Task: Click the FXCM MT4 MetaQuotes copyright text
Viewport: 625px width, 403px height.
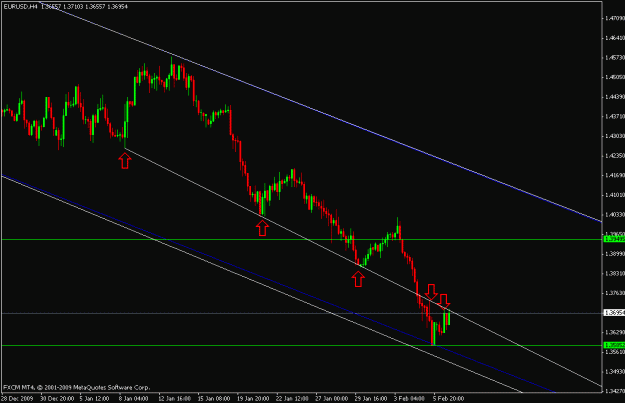Action: click(x=77, y=387)
